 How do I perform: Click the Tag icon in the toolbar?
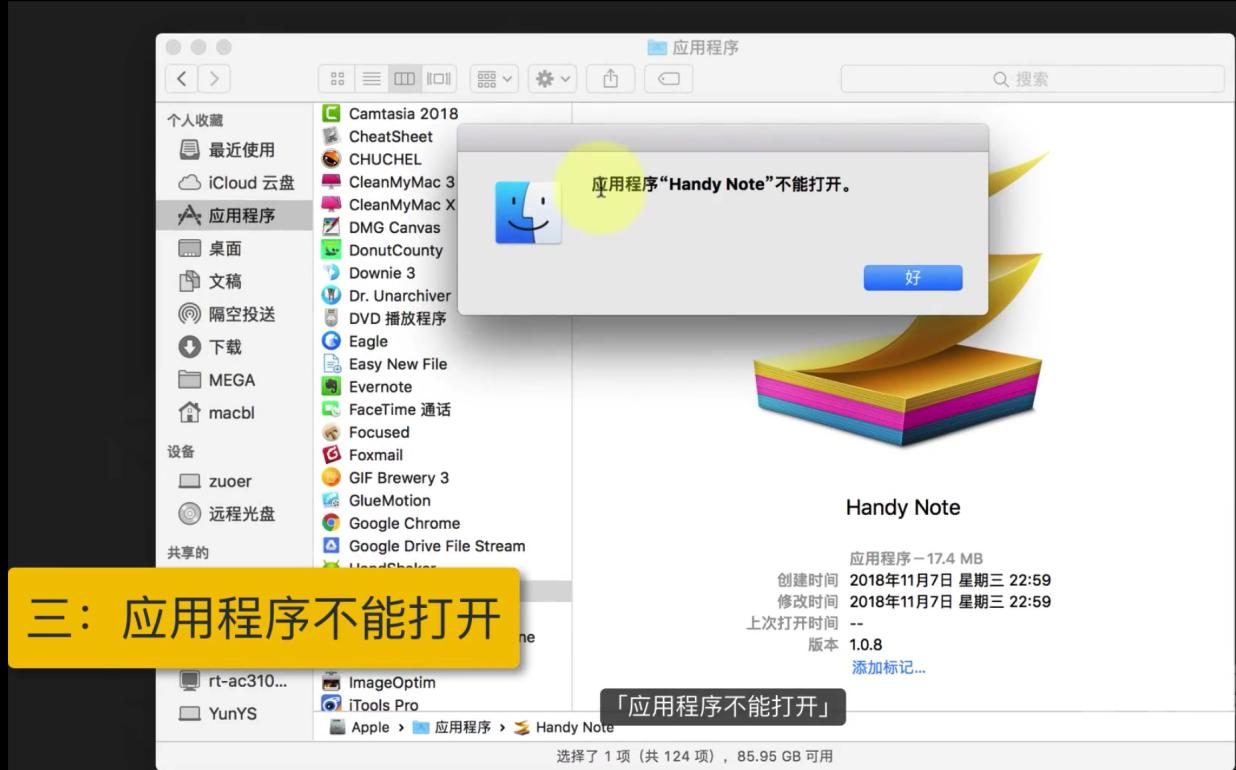point(668,78)
